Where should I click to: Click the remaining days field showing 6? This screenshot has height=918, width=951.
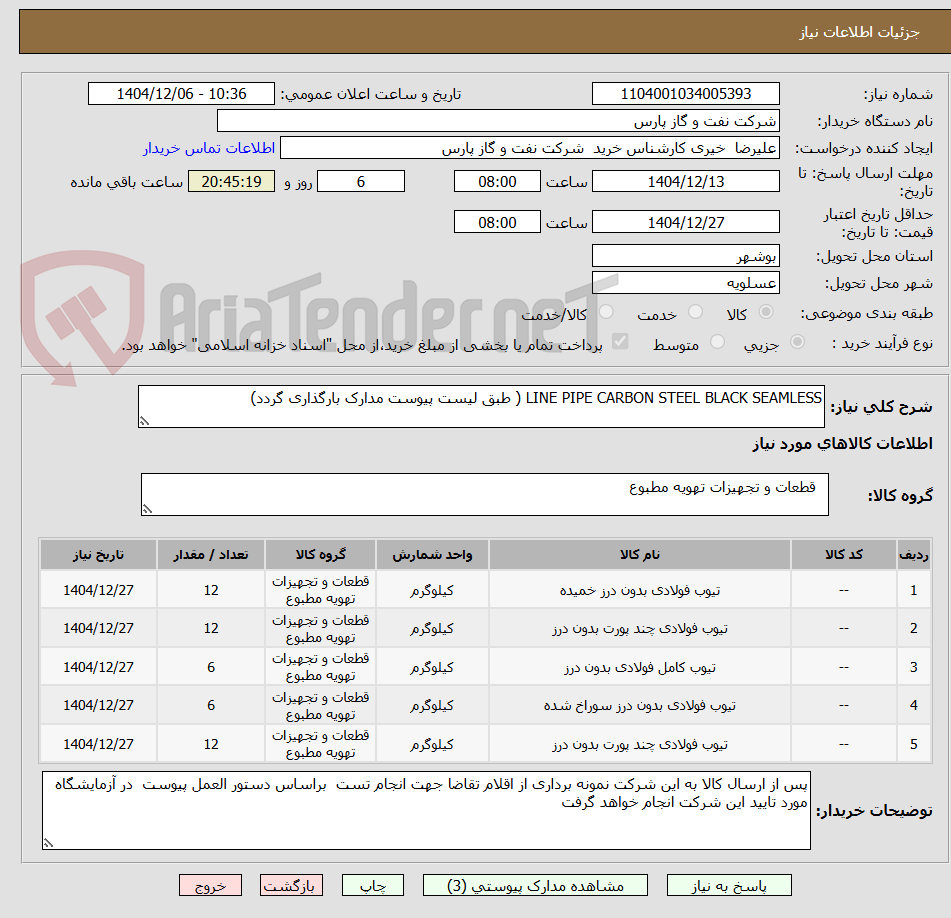pos(361,181)
